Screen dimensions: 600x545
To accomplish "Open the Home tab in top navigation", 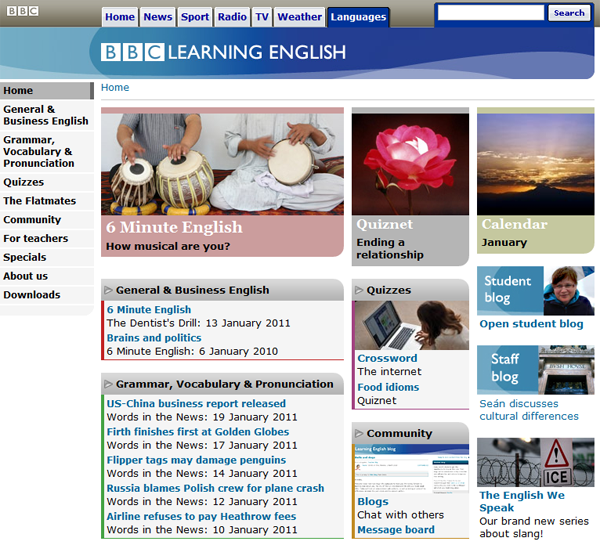I will point(120,17).
